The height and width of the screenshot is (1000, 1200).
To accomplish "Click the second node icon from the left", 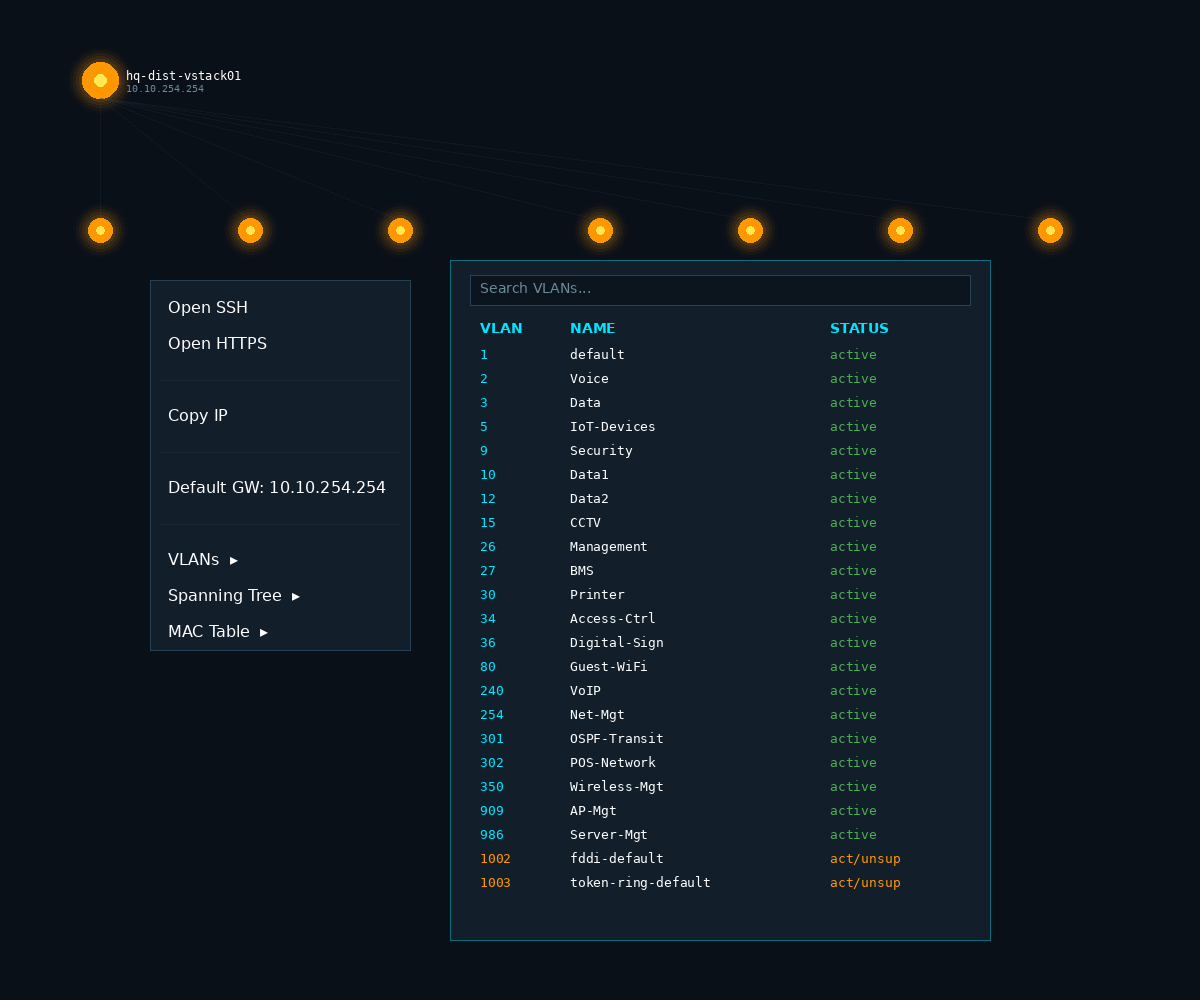I will pos(250,229).
